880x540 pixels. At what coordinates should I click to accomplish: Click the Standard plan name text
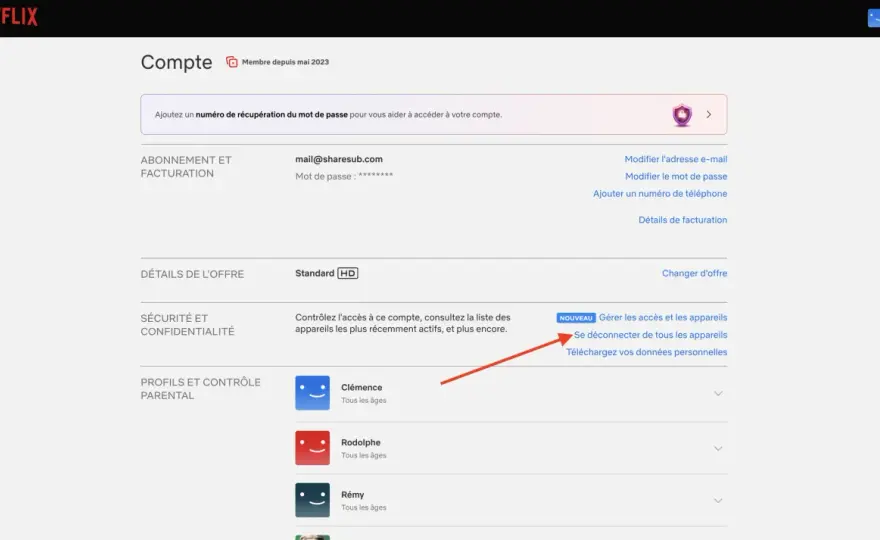click(315, 273)
